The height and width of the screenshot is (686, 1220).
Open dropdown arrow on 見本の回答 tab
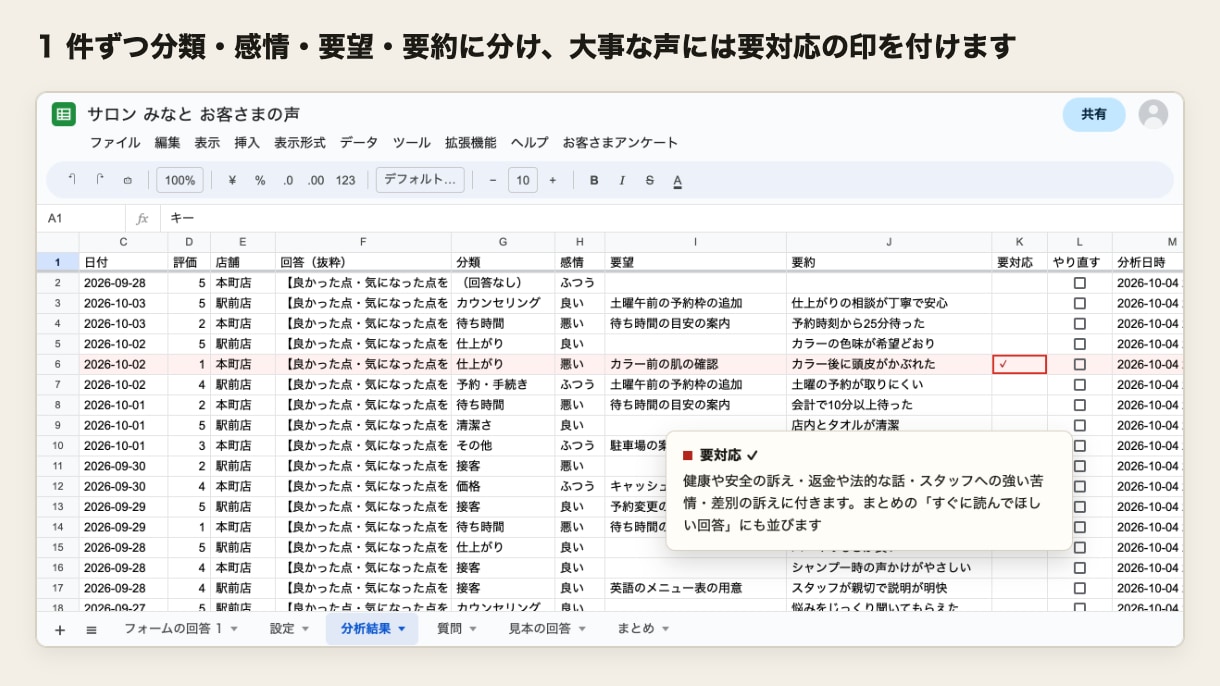pos(582,629)
